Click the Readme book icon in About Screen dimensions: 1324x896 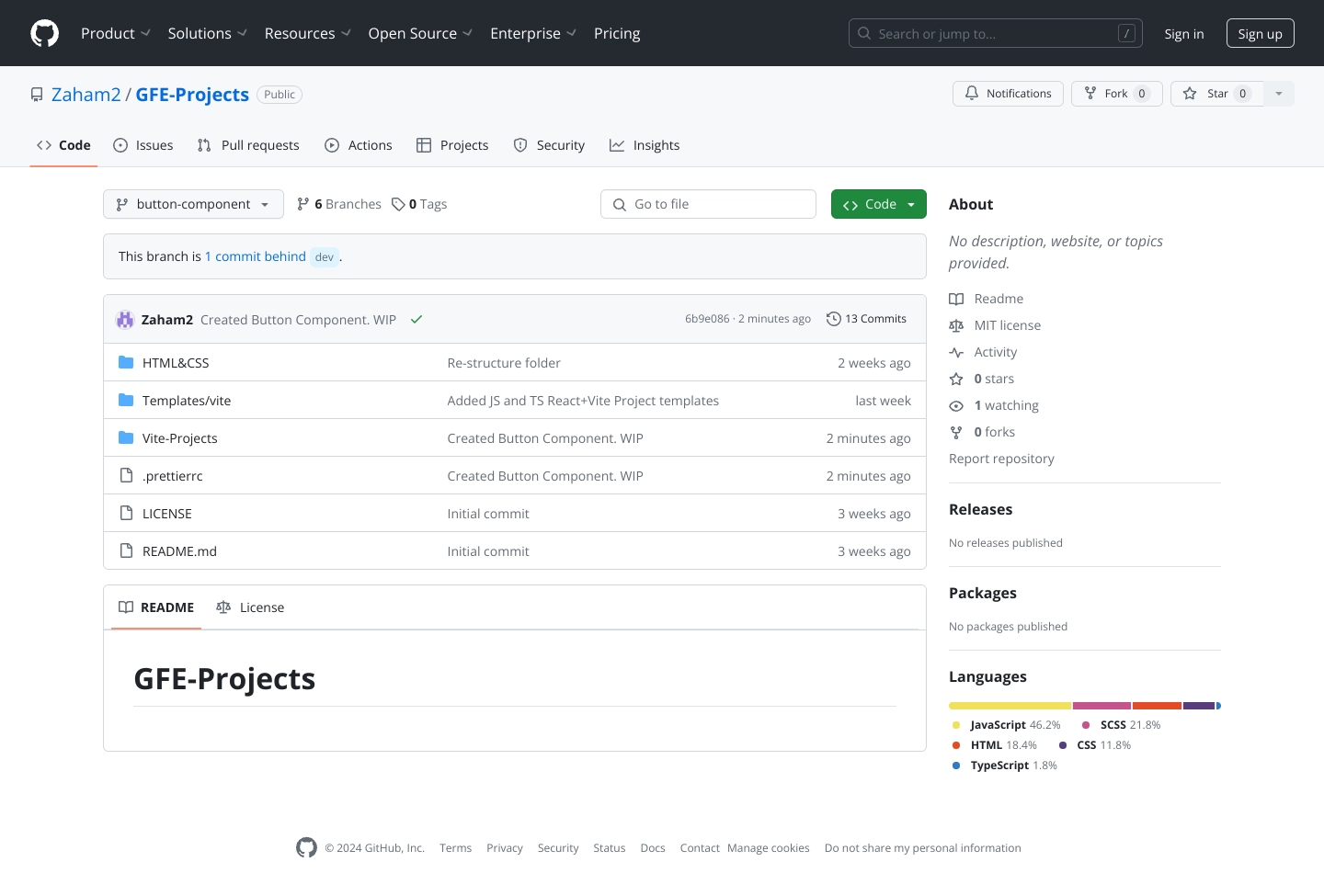[956, 299]
